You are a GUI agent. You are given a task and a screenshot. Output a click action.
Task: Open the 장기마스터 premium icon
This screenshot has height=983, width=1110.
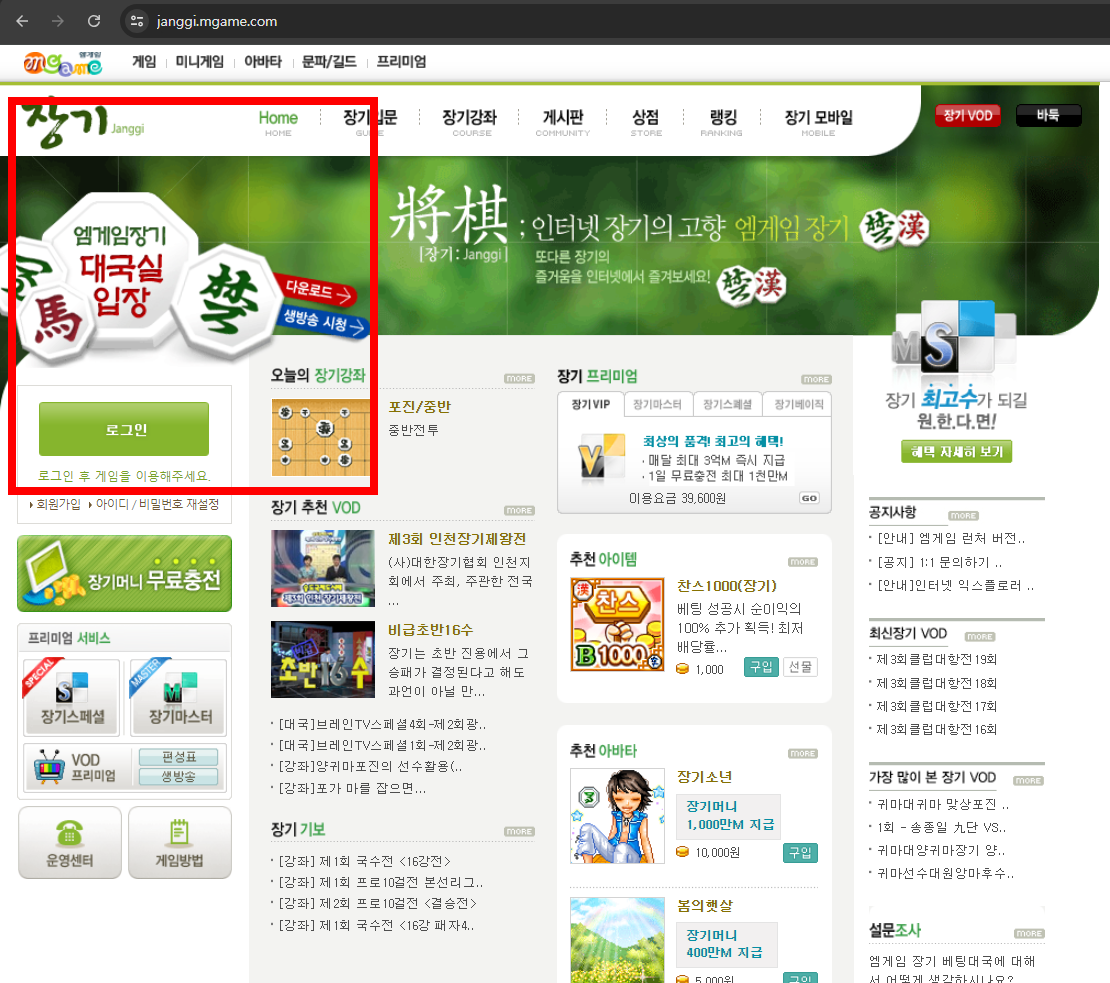click(x=180, y=698)
